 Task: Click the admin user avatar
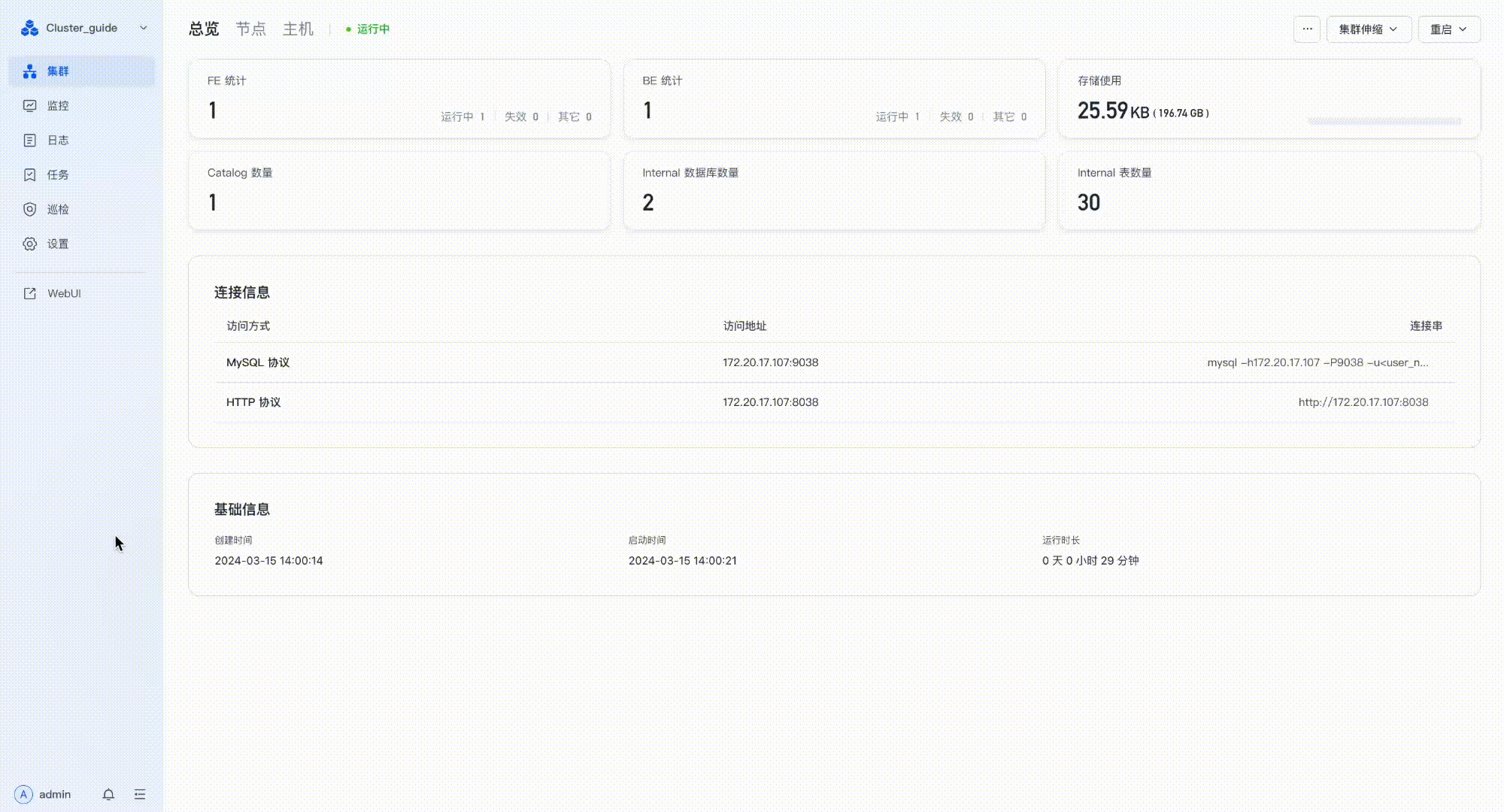pyautogui.click(x=23, y=795)
